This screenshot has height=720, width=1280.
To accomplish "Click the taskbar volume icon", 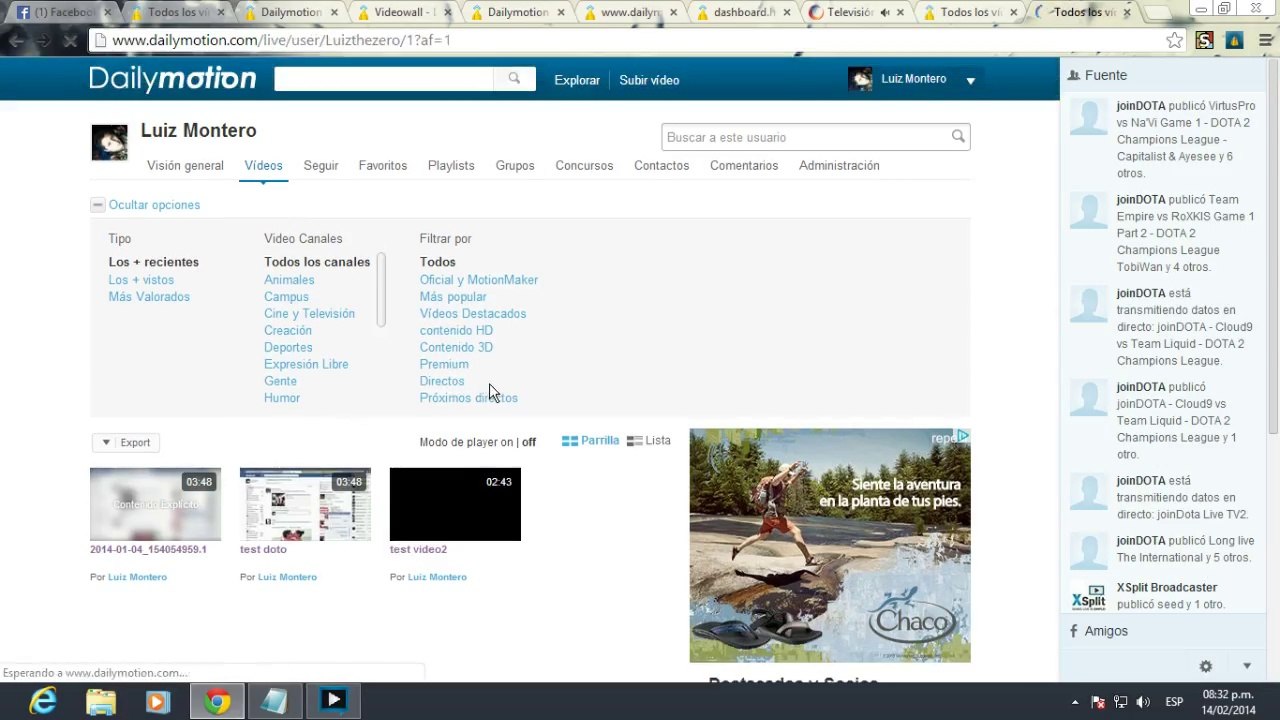I will tap(1143, 702).
